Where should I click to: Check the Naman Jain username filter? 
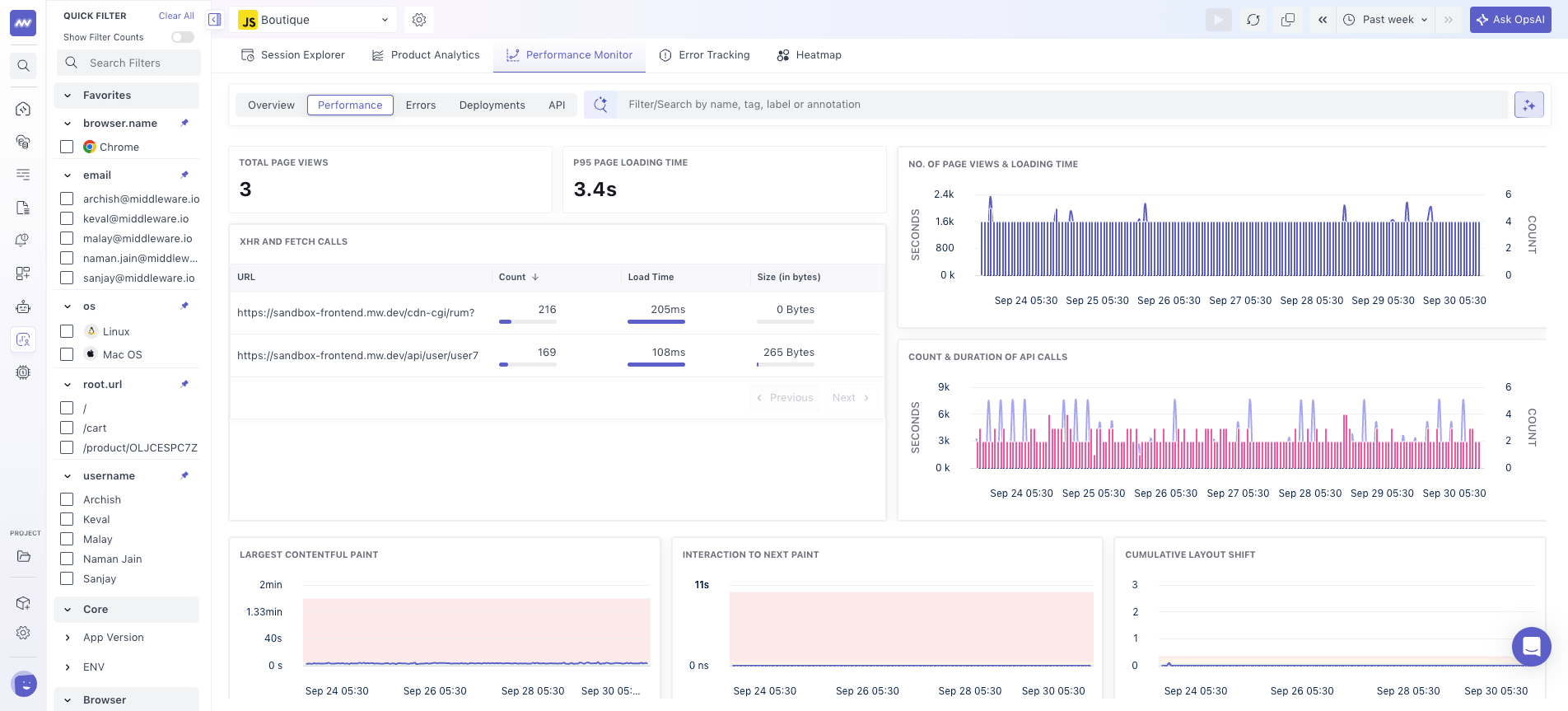67,559
